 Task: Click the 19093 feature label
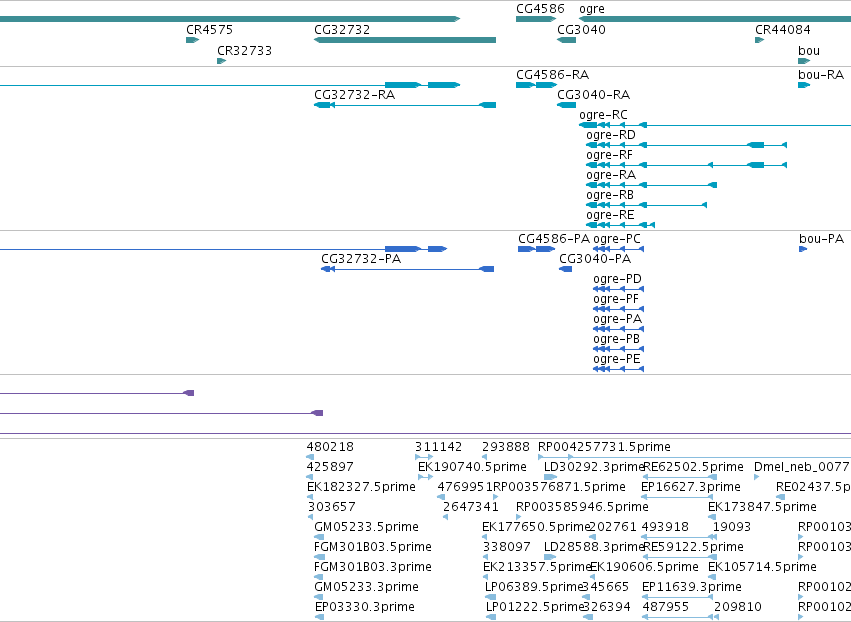point(732,528)
